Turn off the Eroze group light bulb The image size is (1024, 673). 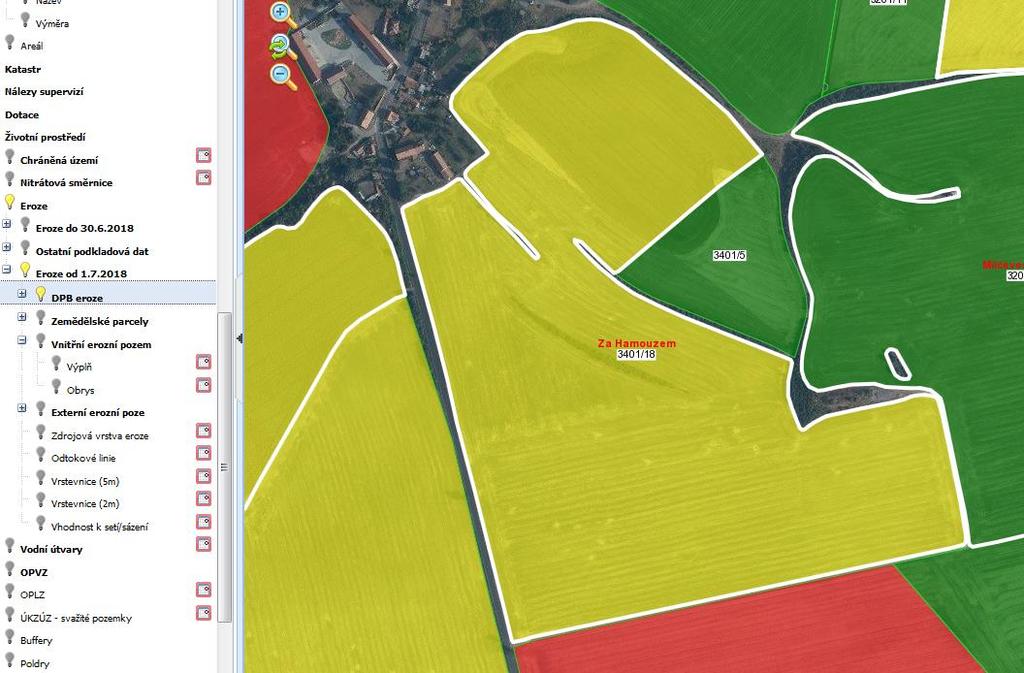point(10,202)
